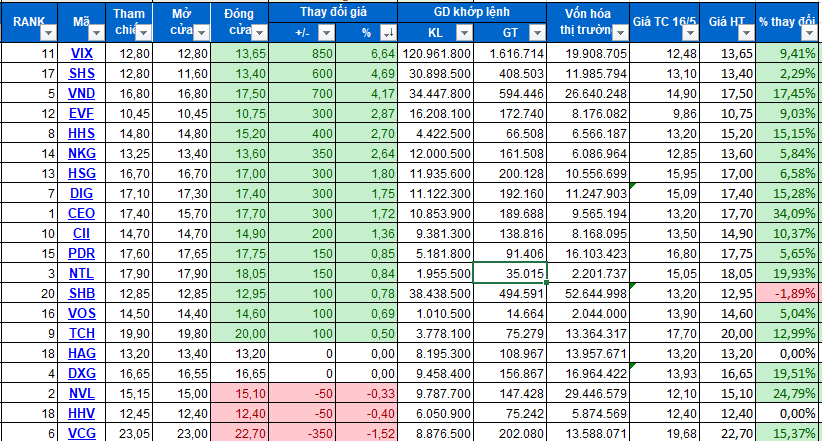Select SHS opening price cell 11,60
The height and width of the screenshot is (441, 822).
click(x=181, y=73)
